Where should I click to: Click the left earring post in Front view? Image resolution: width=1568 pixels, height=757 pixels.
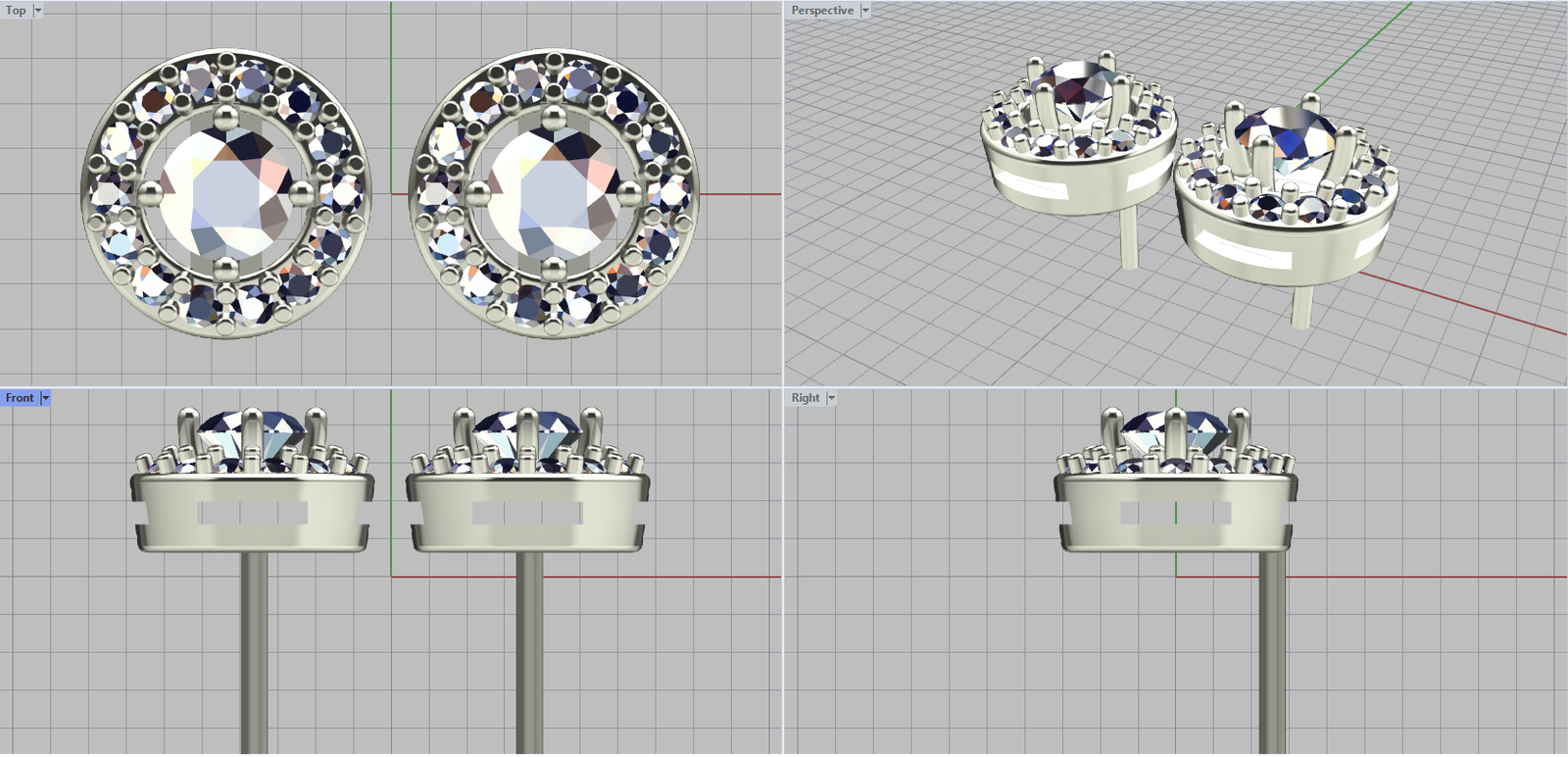tap(254, 647)
